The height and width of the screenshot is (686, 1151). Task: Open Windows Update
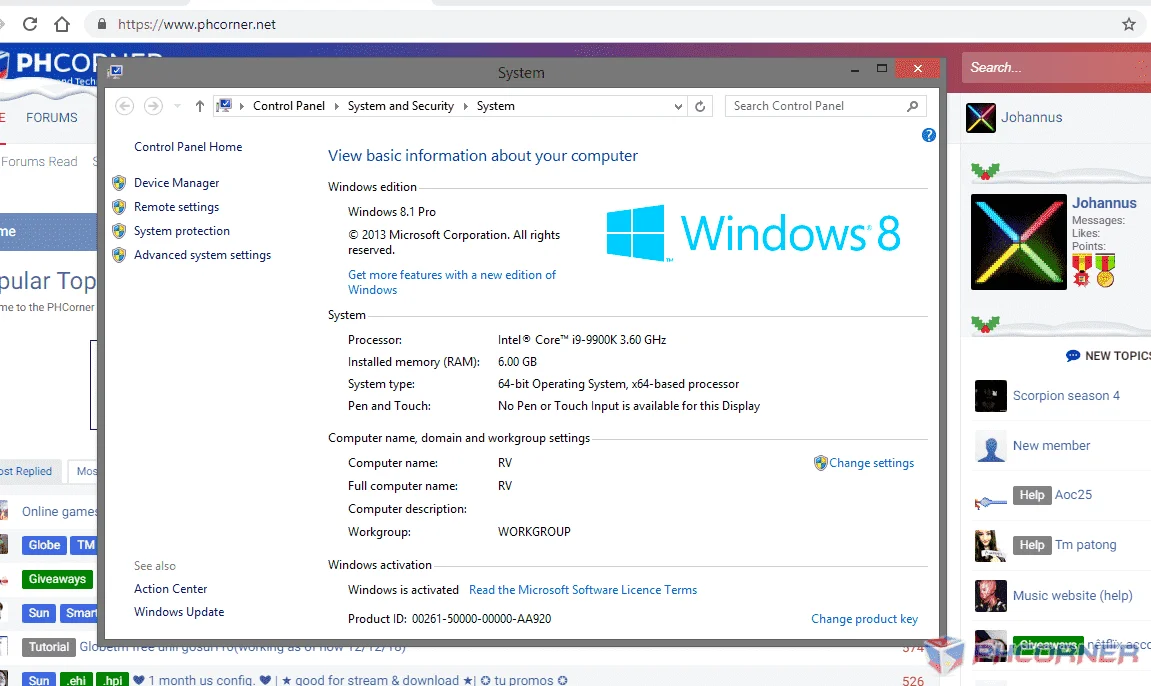[x=178, y=612]
